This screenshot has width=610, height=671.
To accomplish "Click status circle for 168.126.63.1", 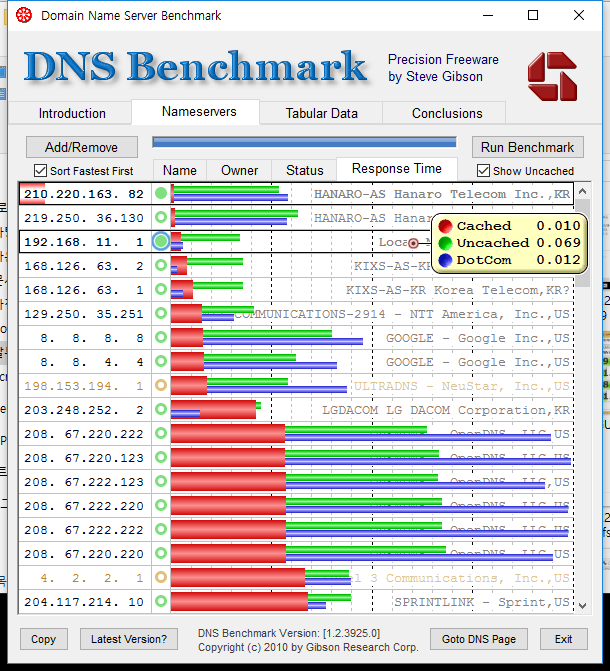I will point(161,289).
